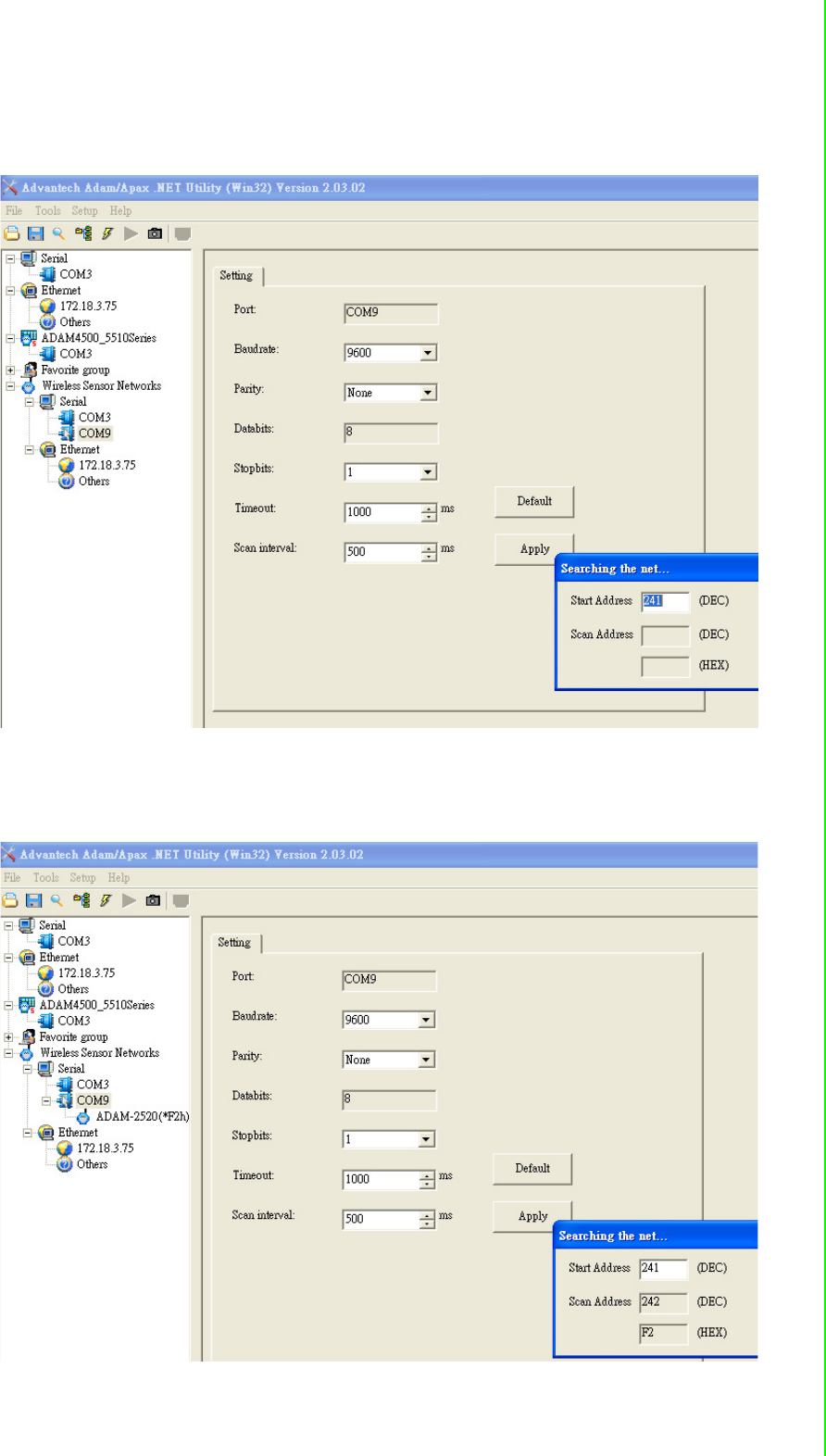Viewport: 826px width, 1456px height.
Task: Click Scan interval stepper arrows, window with blank Scan Address
Action: pos(429,552)
